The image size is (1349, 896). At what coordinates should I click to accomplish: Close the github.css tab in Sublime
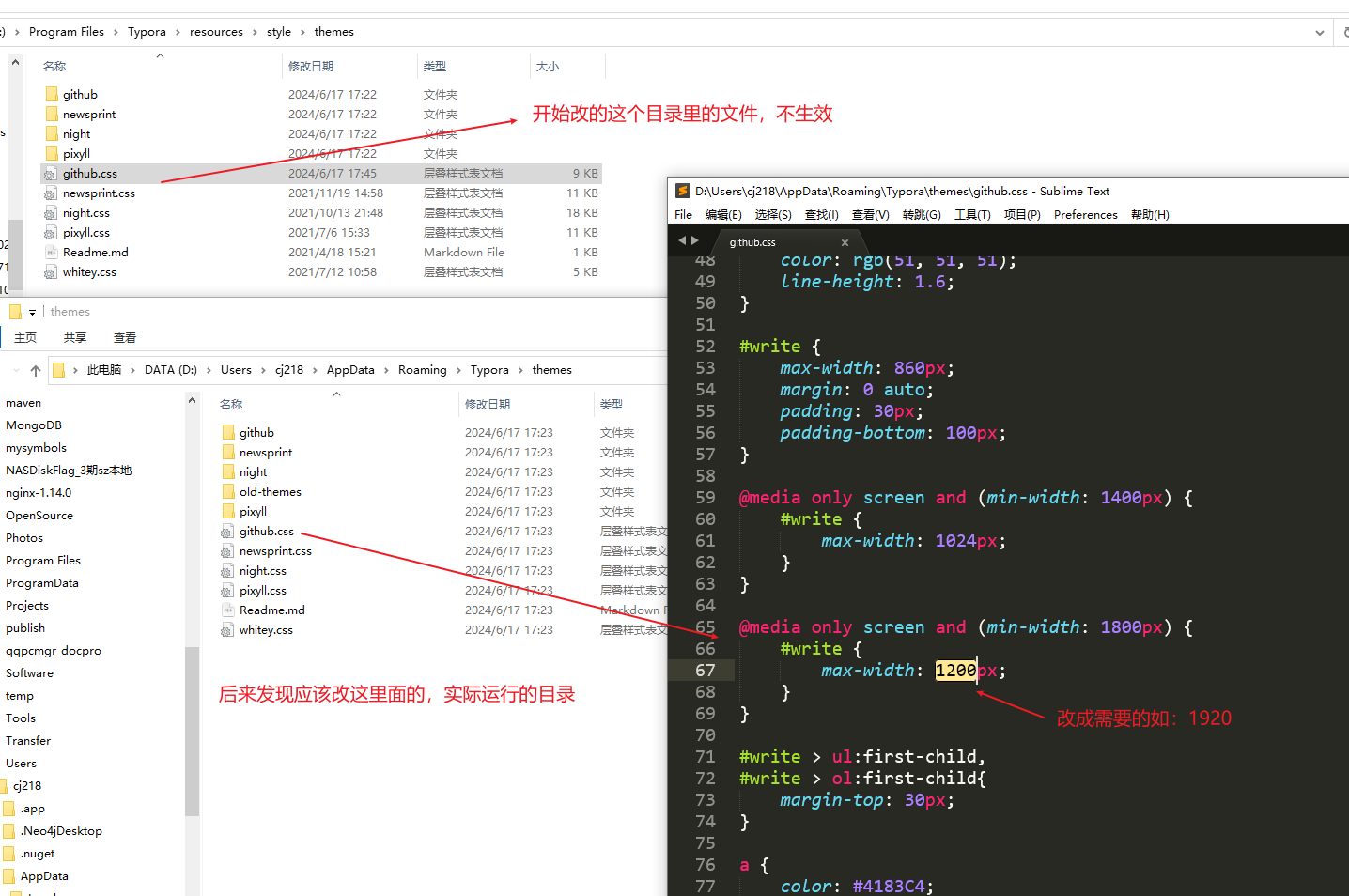[845, 242]
